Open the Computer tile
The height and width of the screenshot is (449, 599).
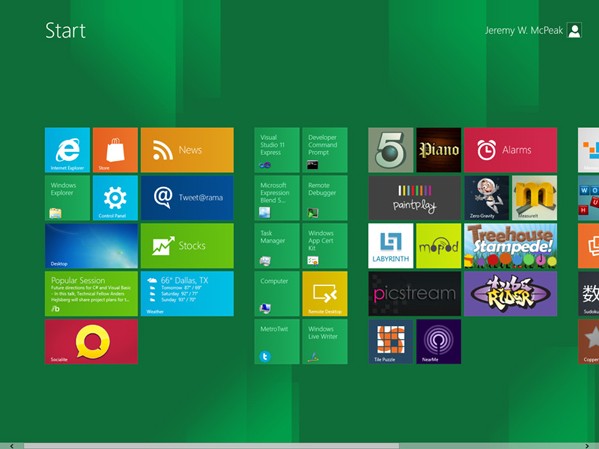coord(277,293)
